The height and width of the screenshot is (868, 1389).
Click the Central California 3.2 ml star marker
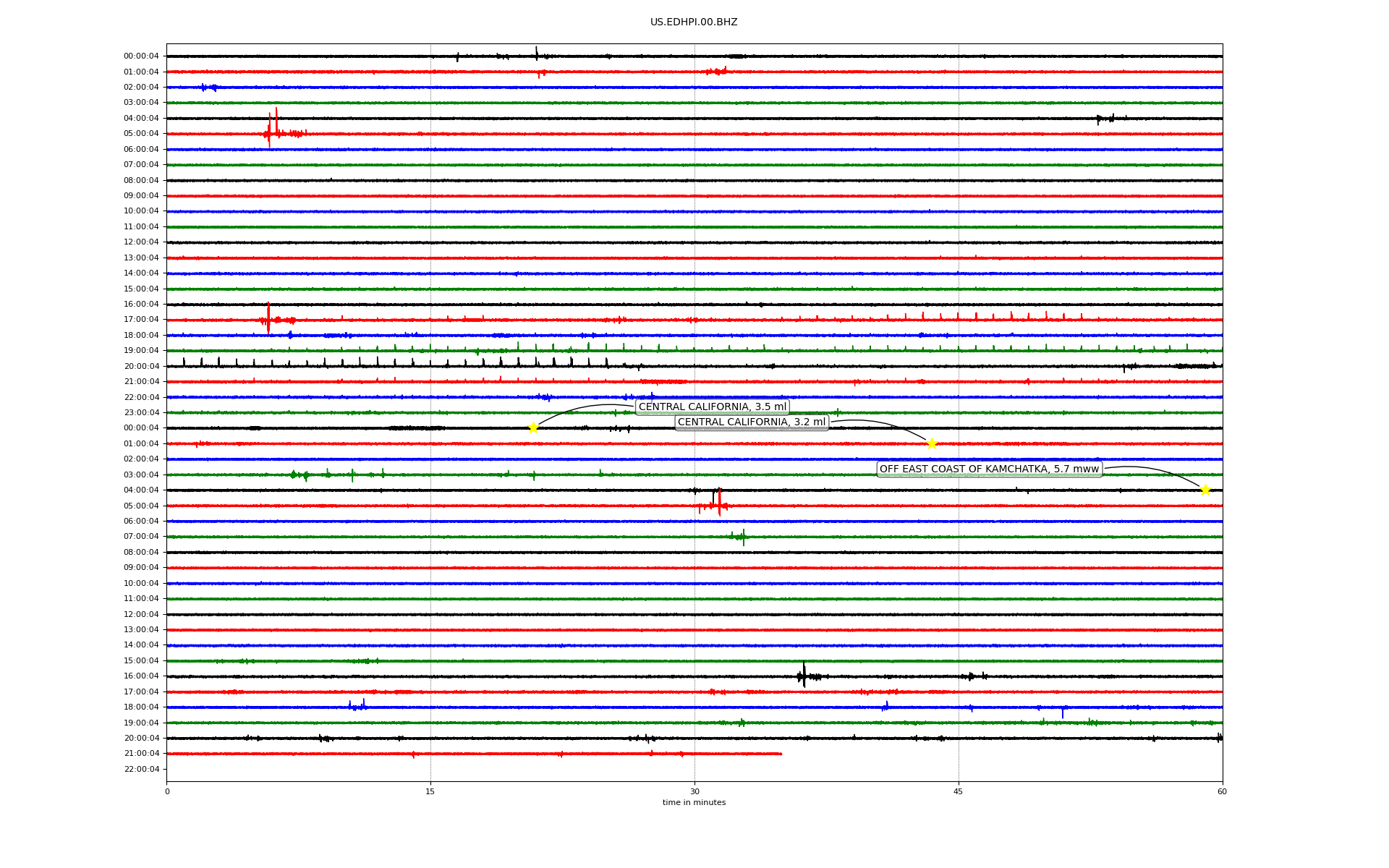(x=932, y=443)
